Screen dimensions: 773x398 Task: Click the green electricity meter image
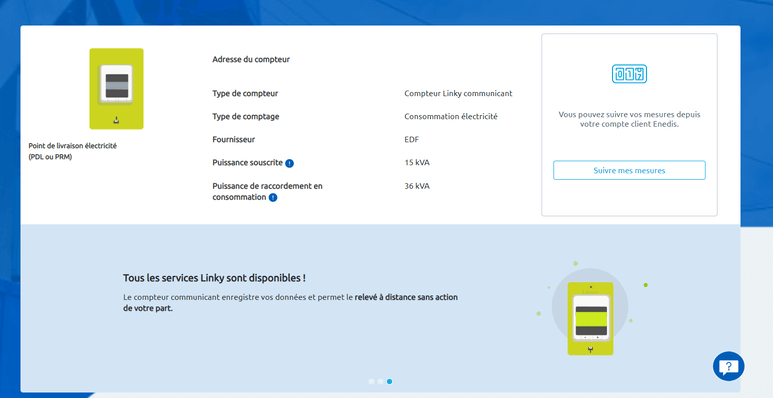click(x=116, y=89)
